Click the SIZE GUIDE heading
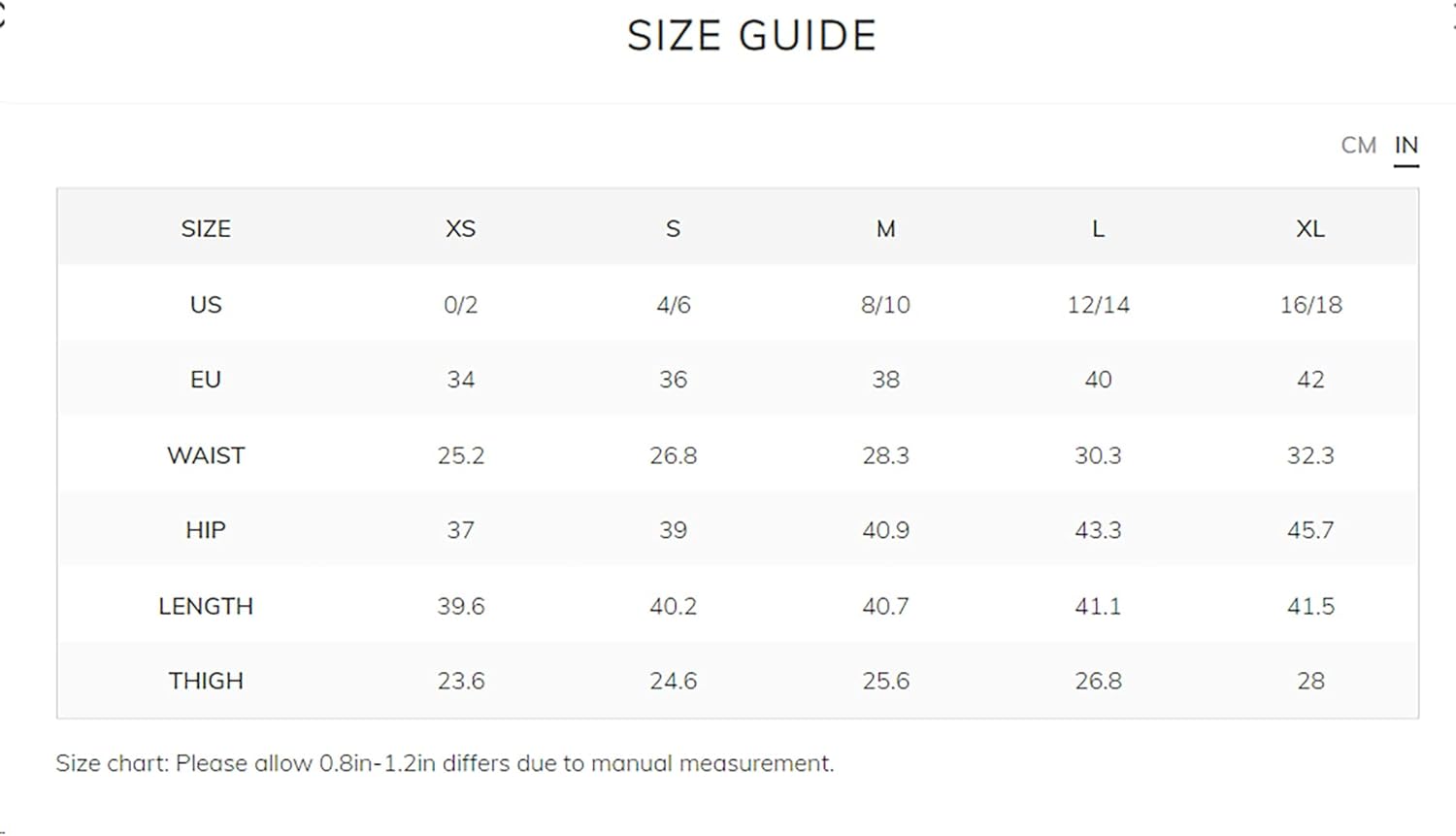Viewport: 1456px width, 836px height. tap(752, 36)
